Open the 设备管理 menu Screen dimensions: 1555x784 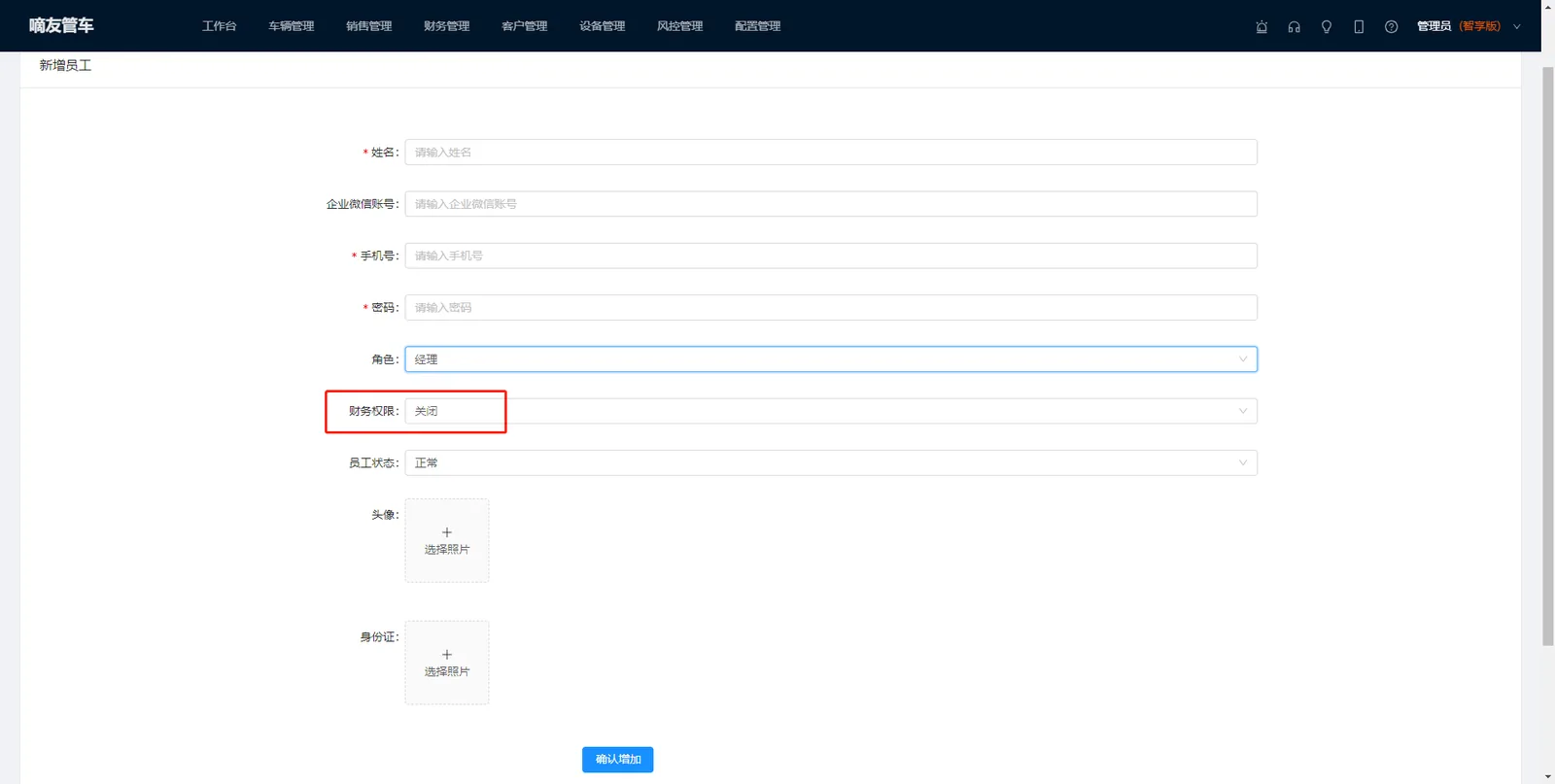[x=603, y=26]
